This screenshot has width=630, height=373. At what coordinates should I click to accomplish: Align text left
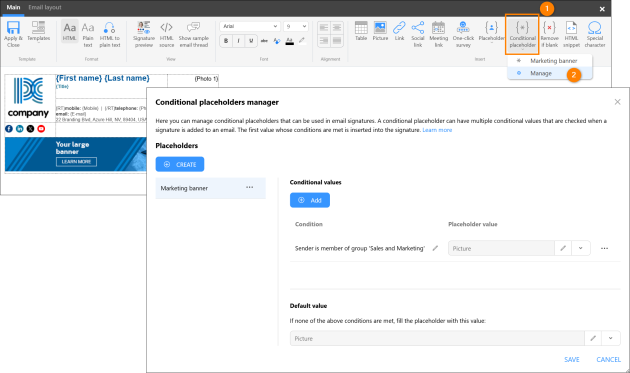(x=324, y=28)
